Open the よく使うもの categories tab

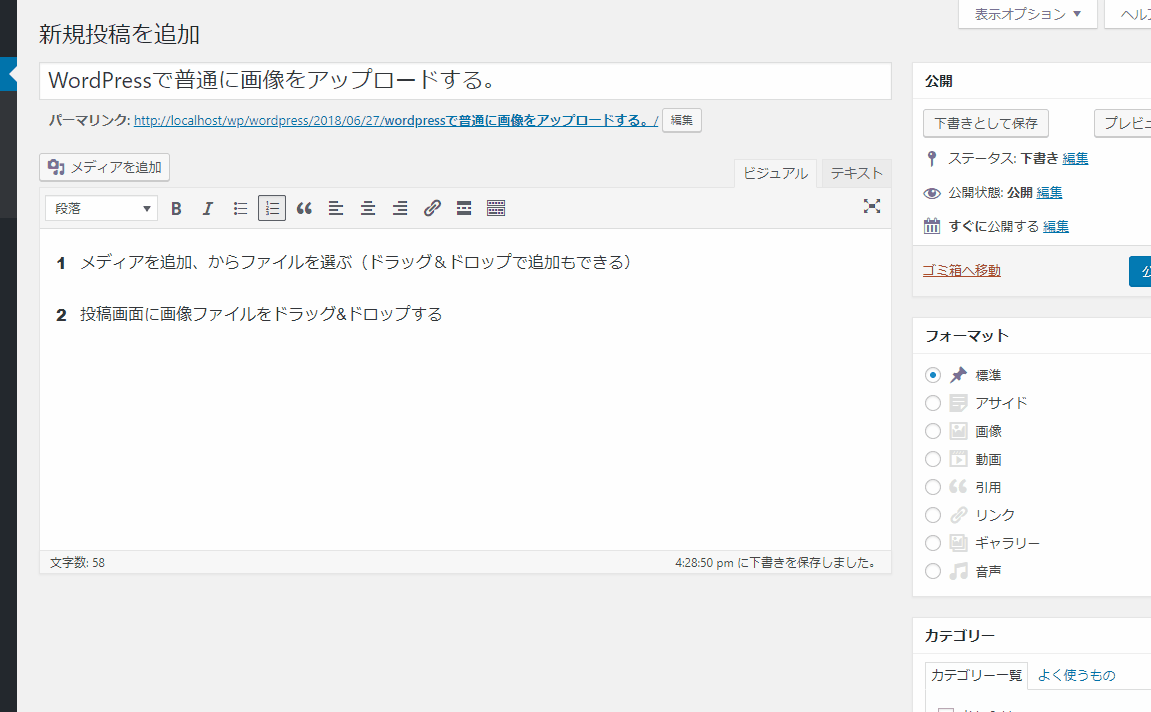pyautogui.click(x=1076, y=675)
